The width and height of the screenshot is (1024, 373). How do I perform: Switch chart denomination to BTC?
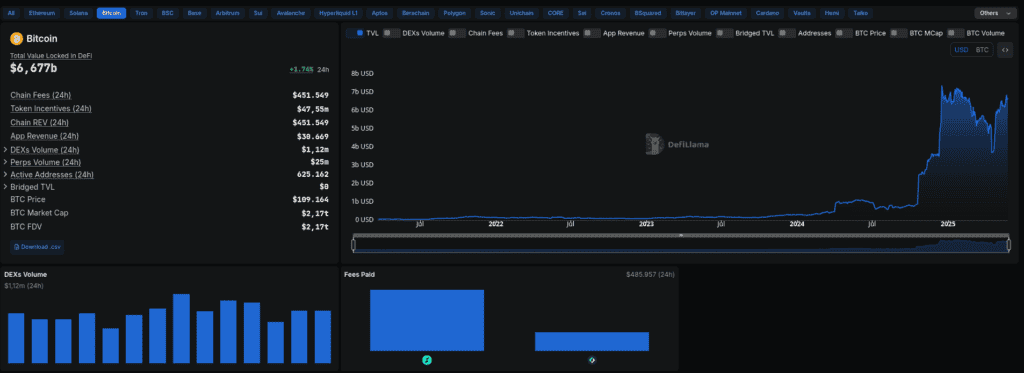point(982,50)
